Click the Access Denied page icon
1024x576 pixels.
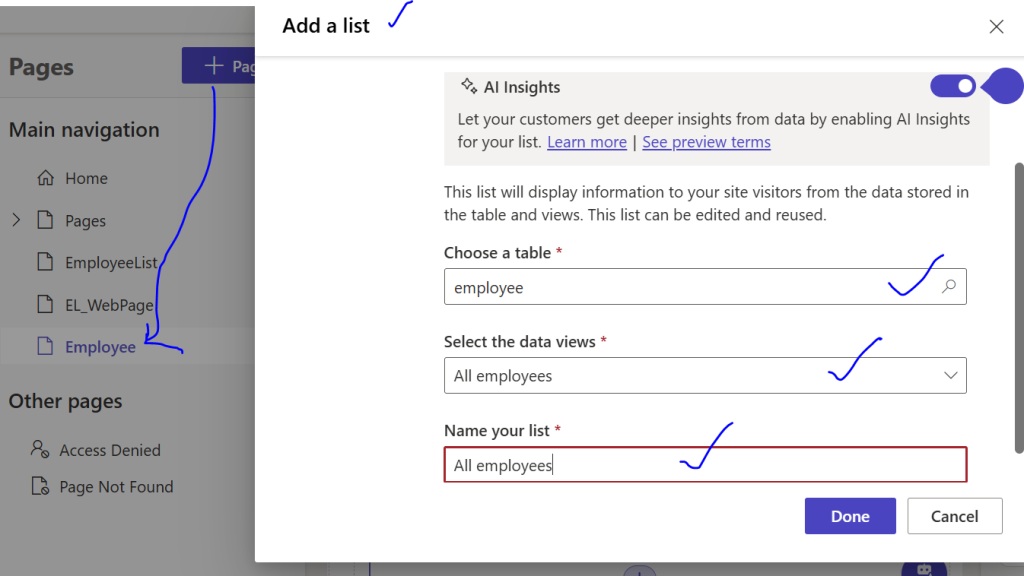[40, 450]
